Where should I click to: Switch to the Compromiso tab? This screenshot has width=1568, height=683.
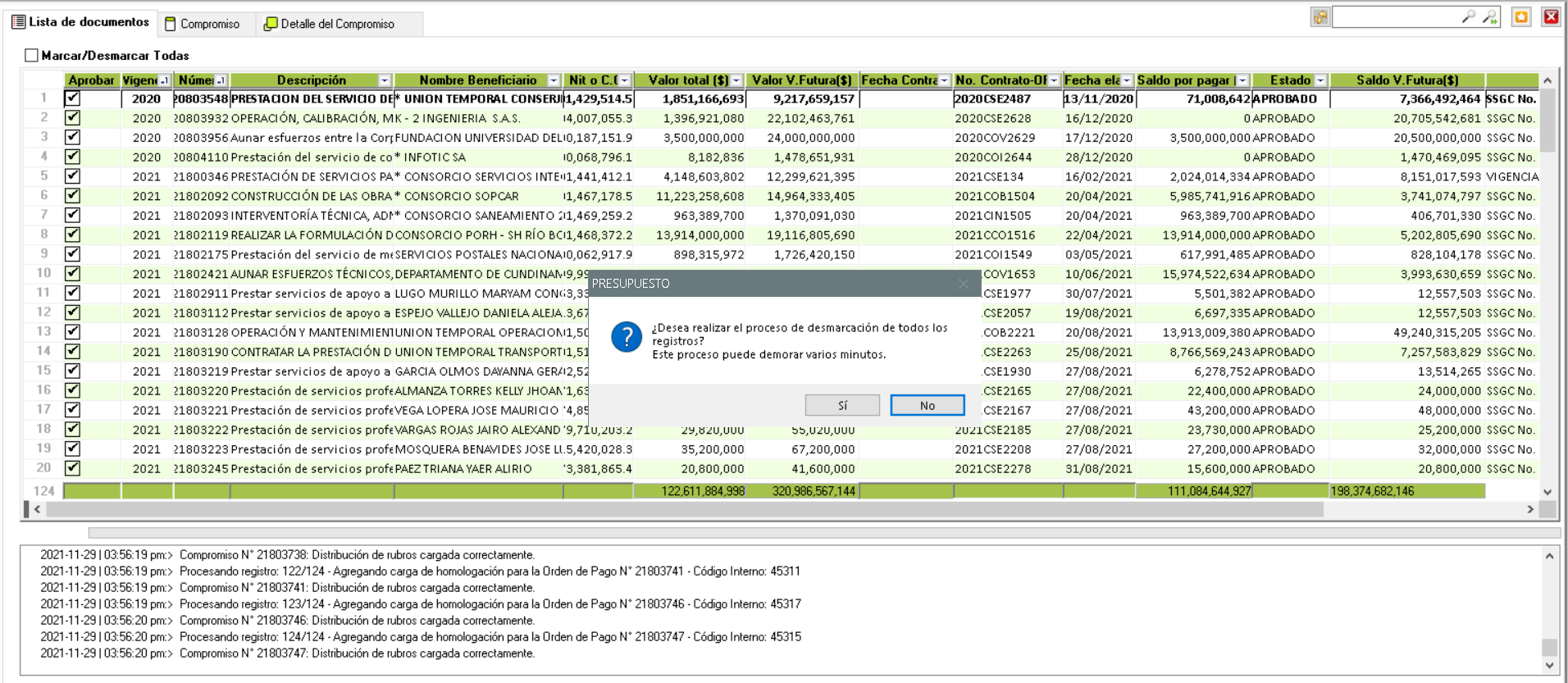click(203, 24)
